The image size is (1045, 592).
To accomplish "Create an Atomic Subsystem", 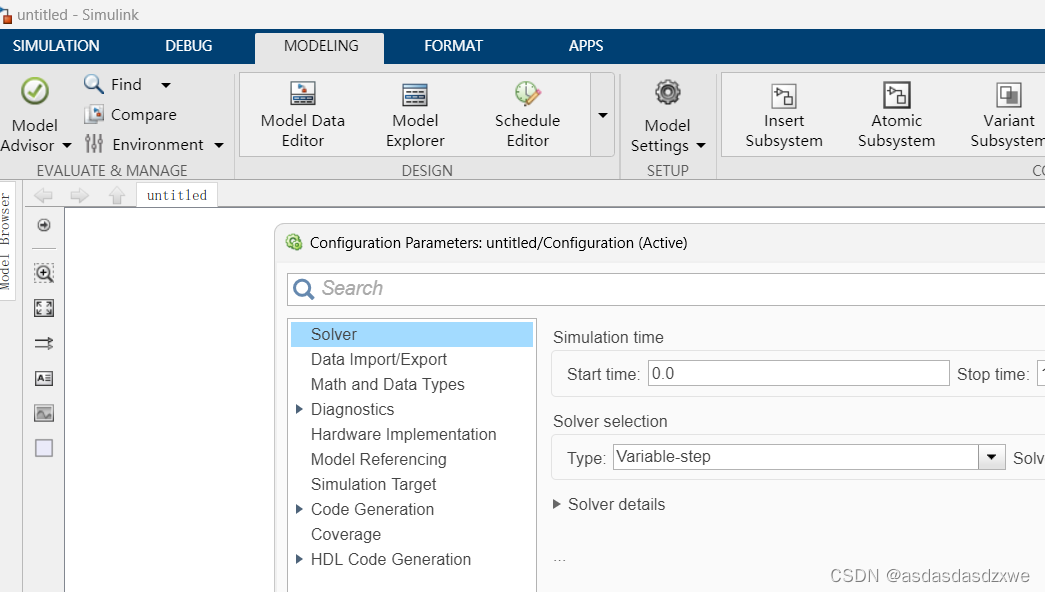I will (896, 115).
